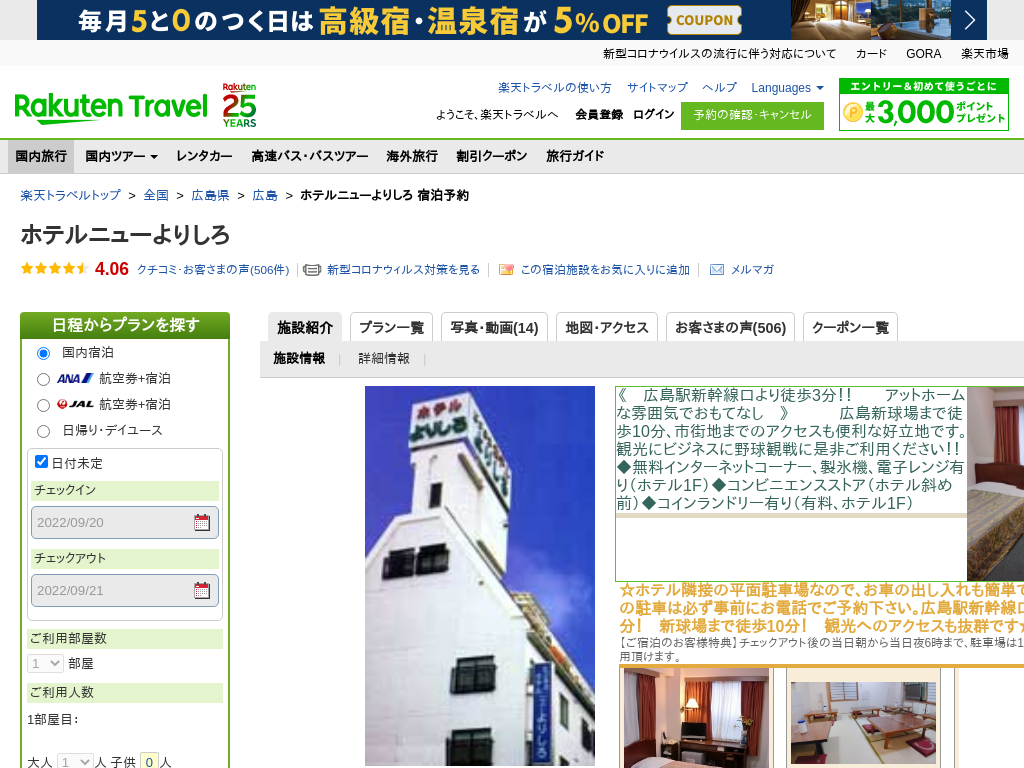The image size is (1024, 768).
Task: Go to 広島 breadcrumb link
Action: click(264, 195)
